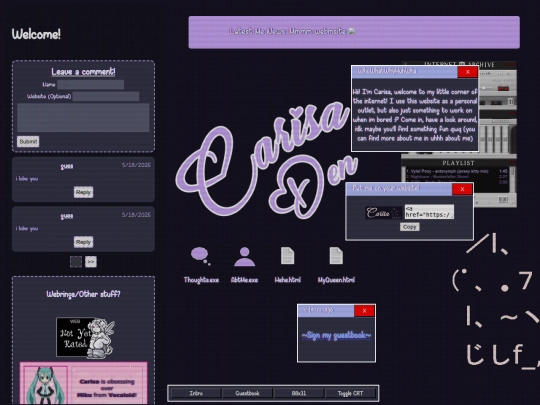
Task: Click the Guestbook taskbar button
Action: [x=247, y=393]
